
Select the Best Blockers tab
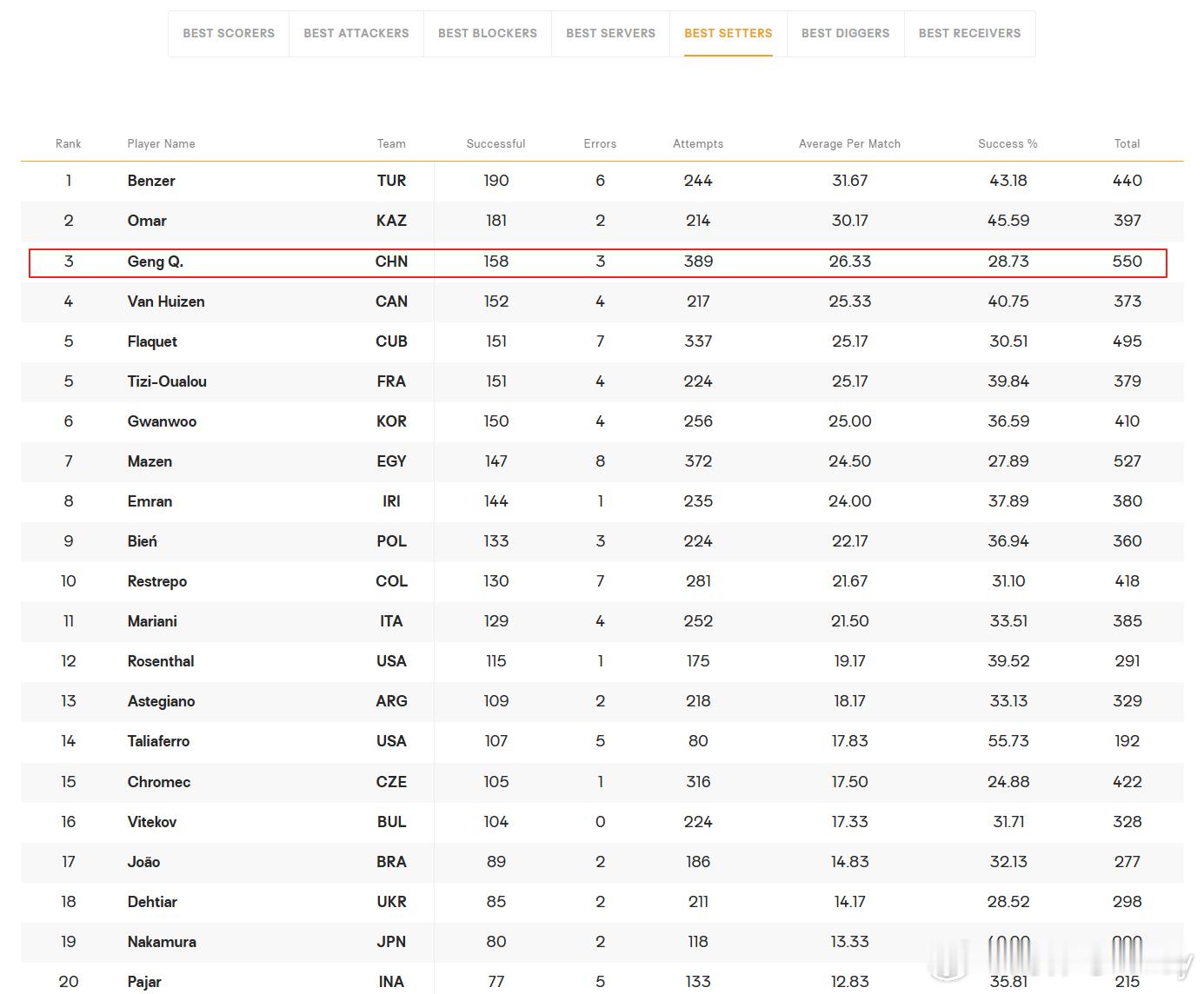[488, 33]
